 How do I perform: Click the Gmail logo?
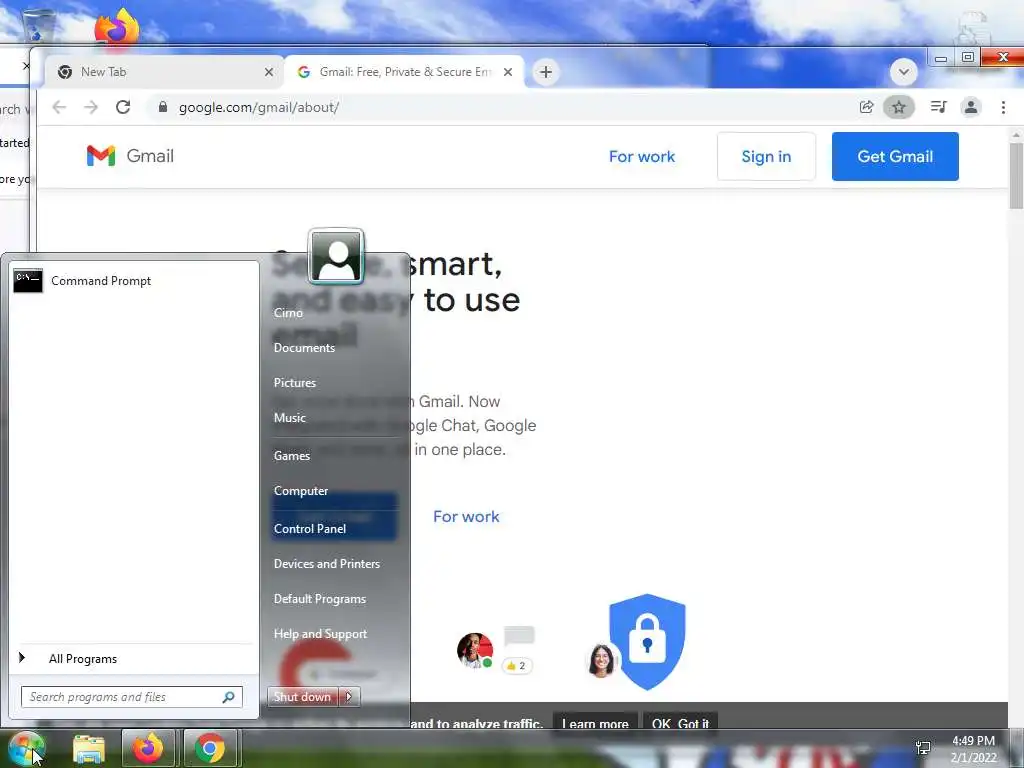[130, 156]
